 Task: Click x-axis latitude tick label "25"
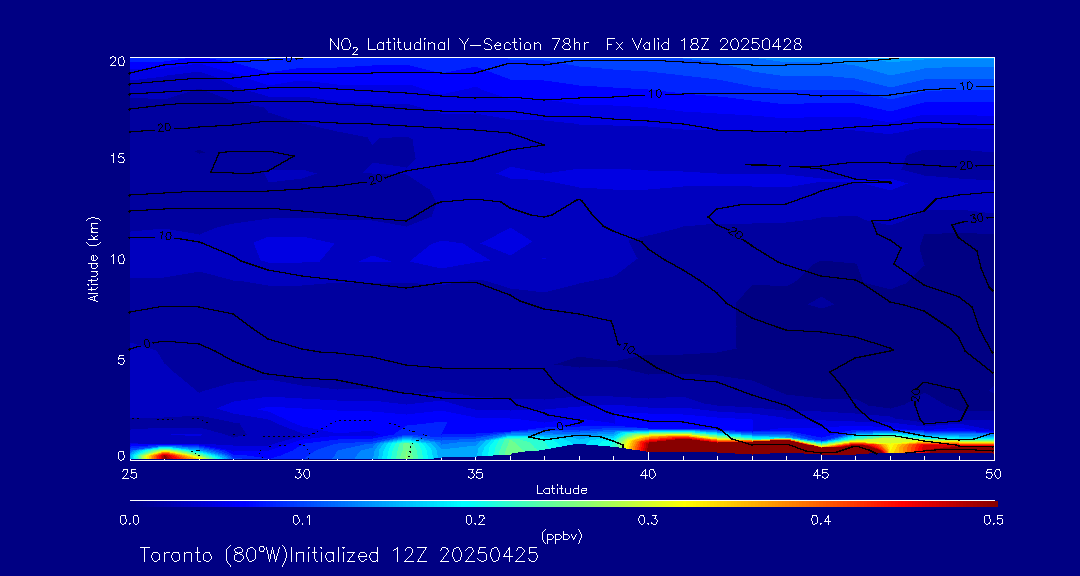click(x=129, y=474)
